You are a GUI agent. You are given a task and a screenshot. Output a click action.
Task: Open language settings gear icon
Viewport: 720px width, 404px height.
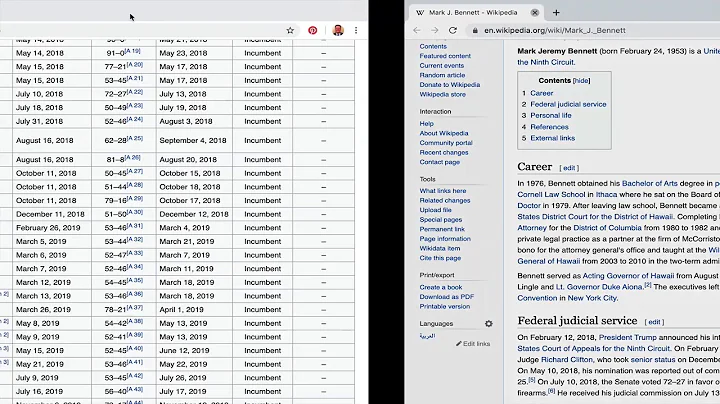[x=489, y=324]
